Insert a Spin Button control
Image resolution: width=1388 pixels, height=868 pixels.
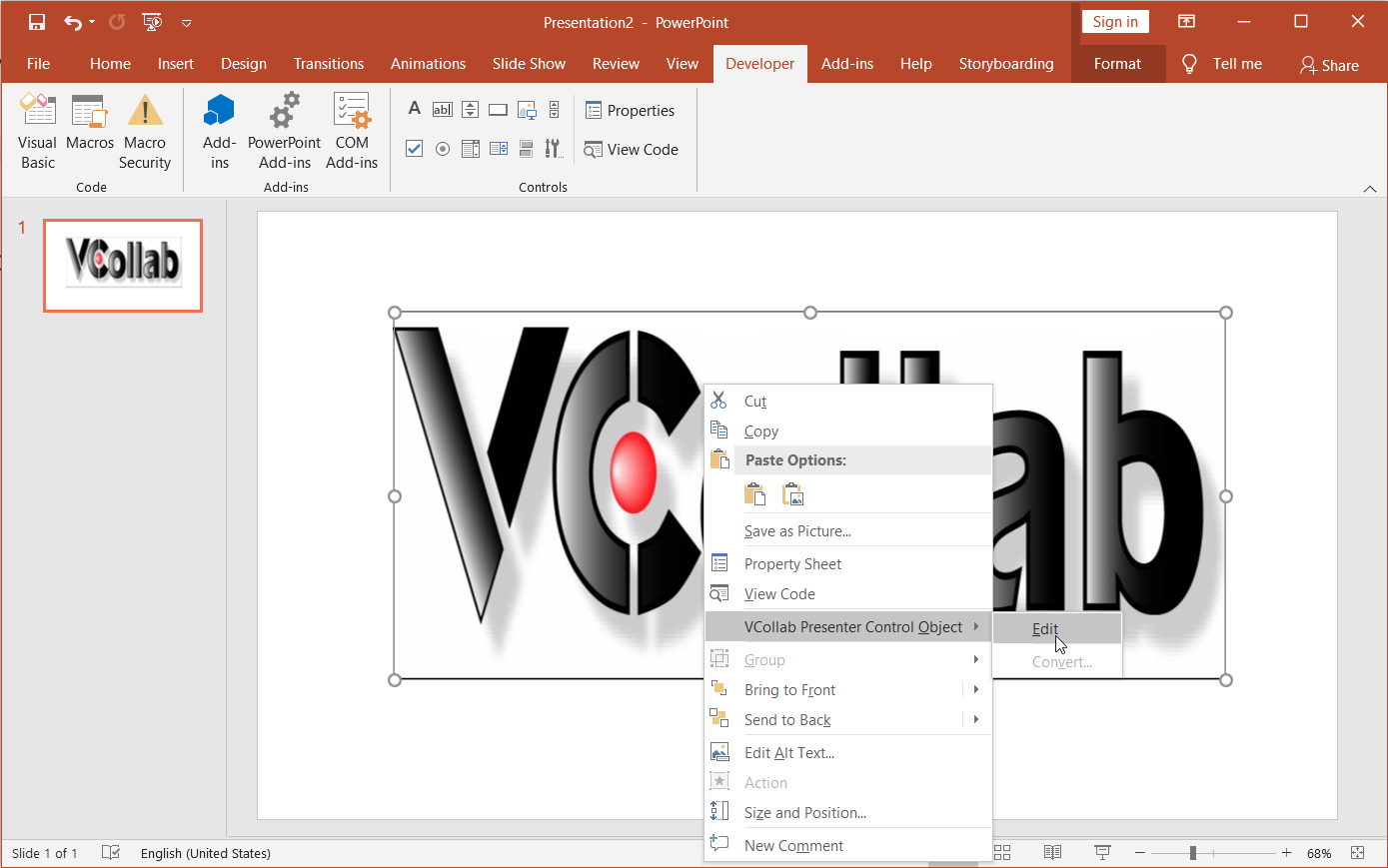point(471,110)
